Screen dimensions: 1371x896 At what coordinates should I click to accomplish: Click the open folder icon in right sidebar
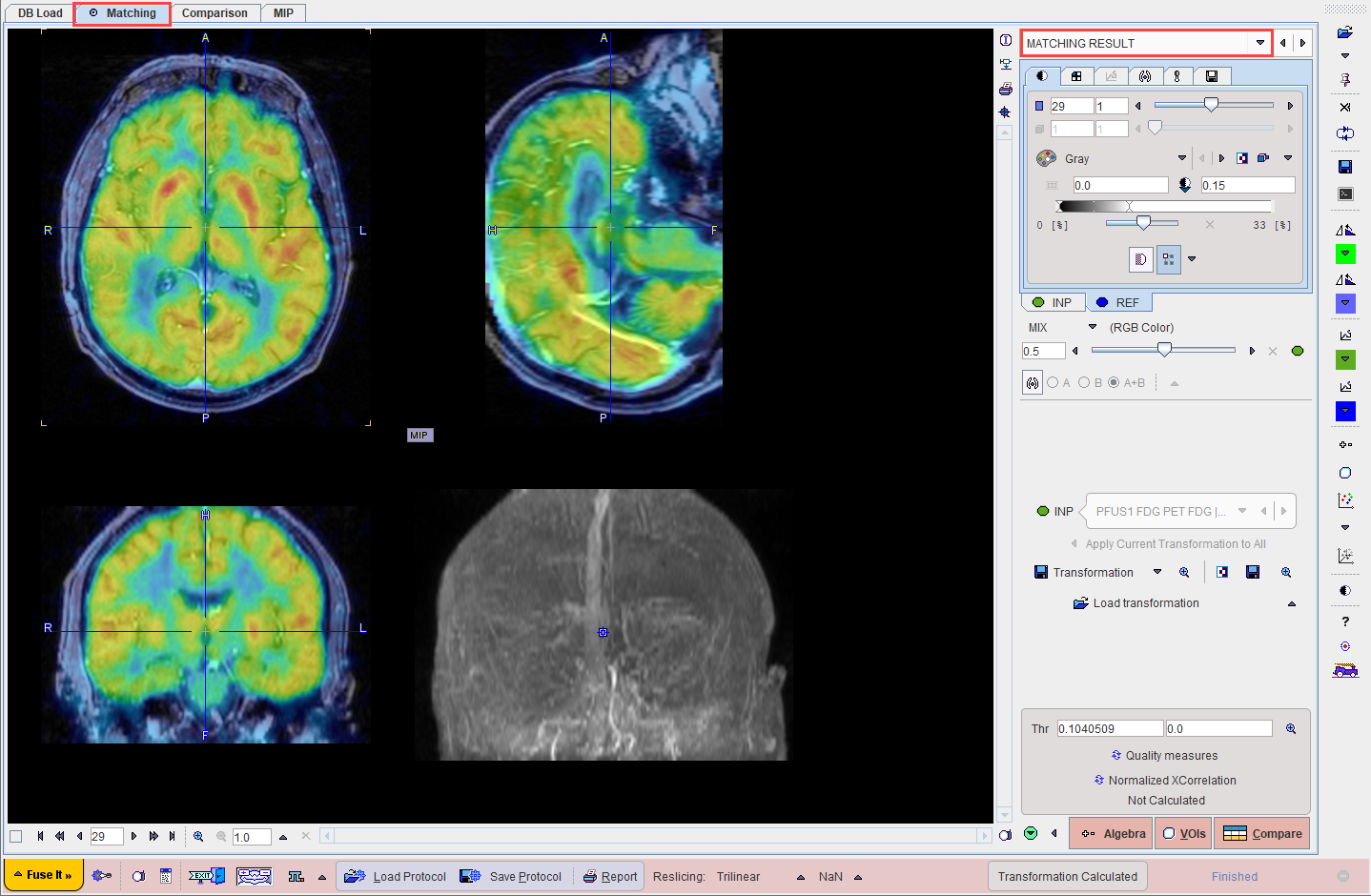(1345, 31)
